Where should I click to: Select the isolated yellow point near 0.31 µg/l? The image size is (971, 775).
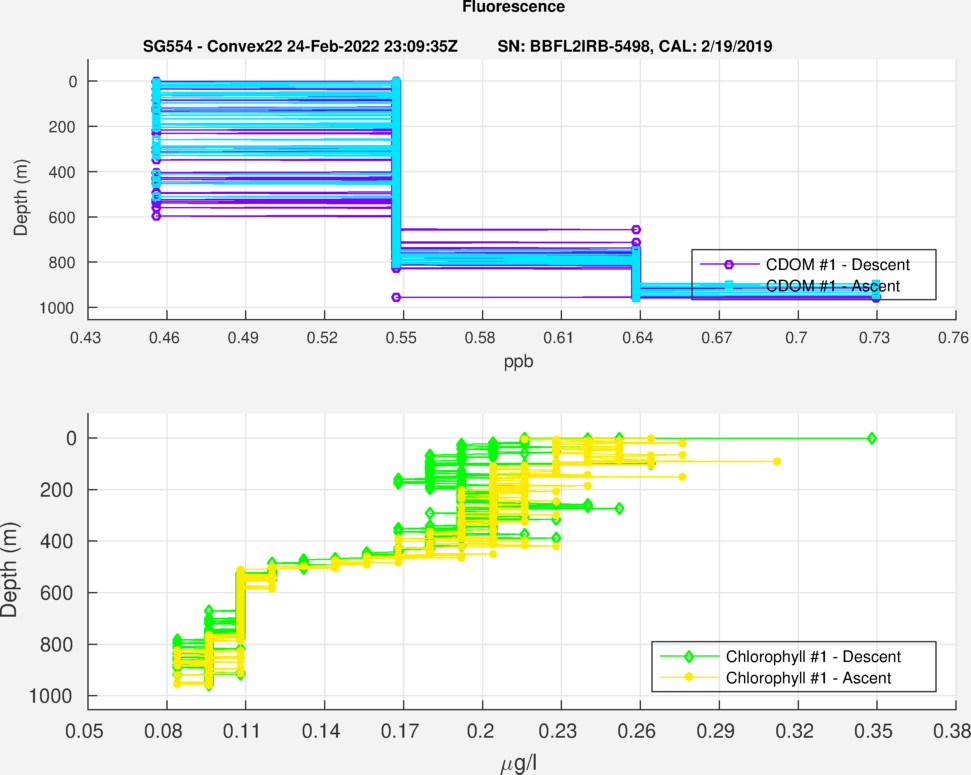[x=777, y=461]
